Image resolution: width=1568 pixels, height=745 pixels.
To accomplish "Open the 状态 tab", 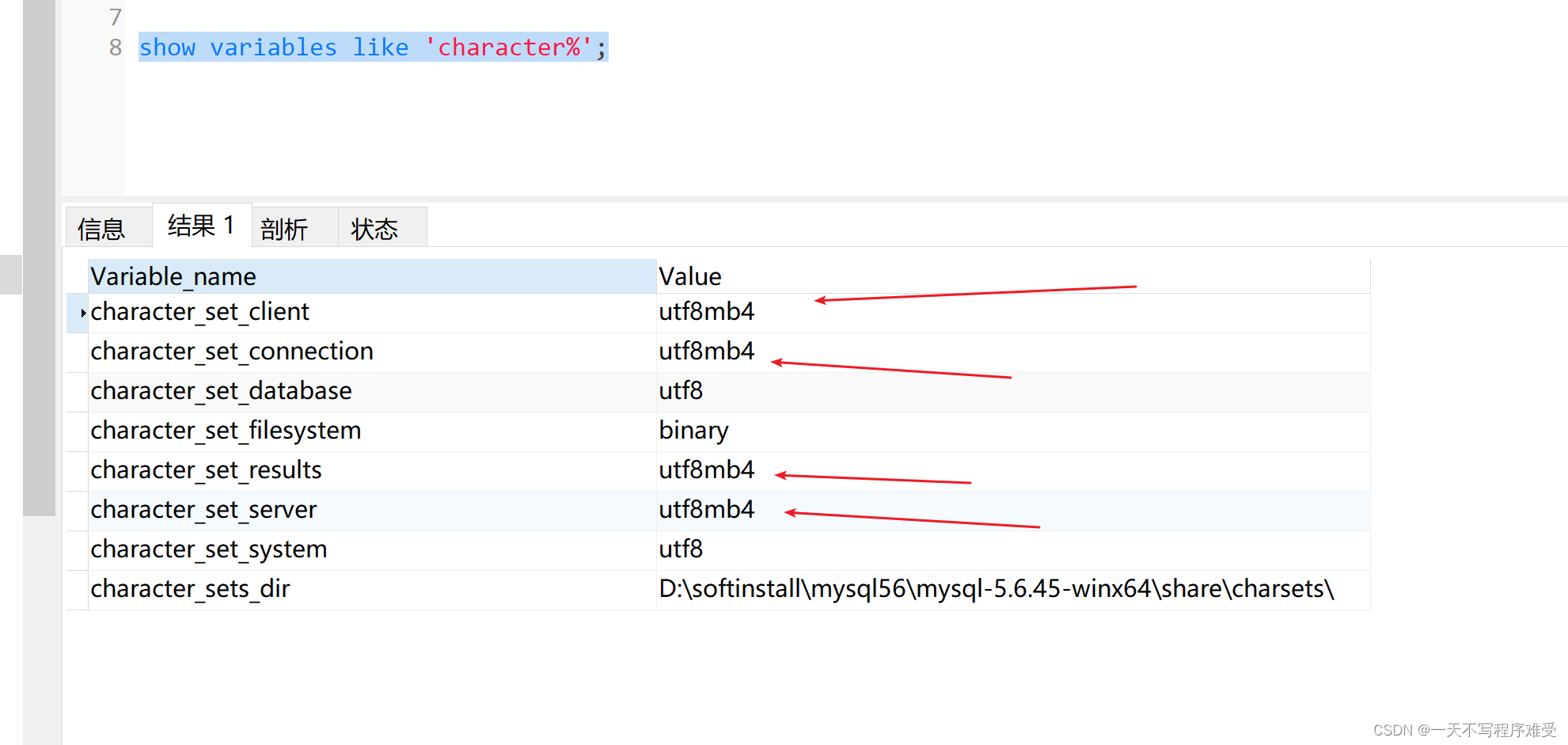I will click(382, 228).
